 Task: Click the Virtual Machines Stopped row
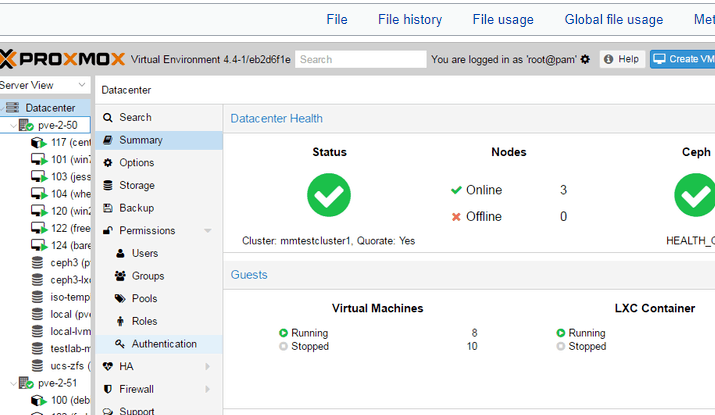click(x=378, y=346)
